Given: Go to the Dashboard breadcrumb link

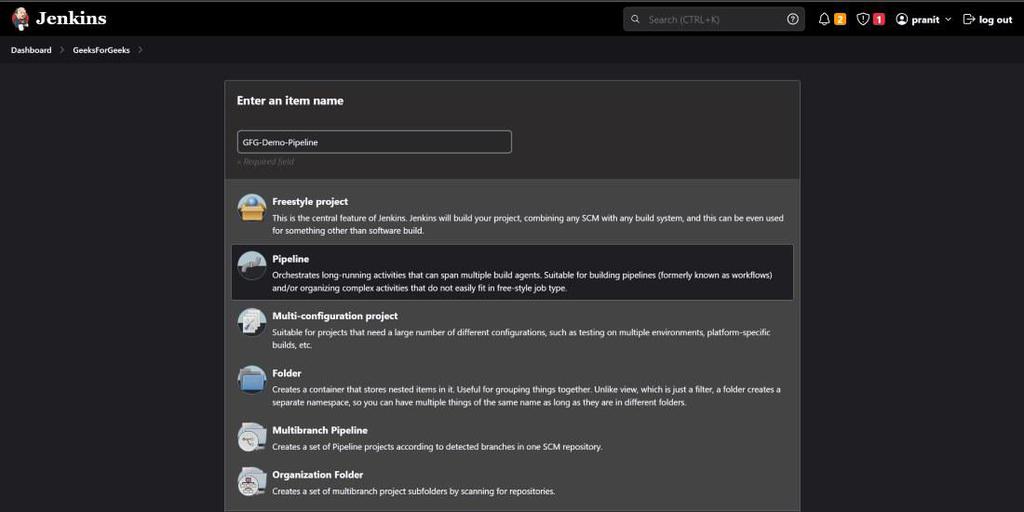Looking at the screenshot, I should (x=31, y=50).
